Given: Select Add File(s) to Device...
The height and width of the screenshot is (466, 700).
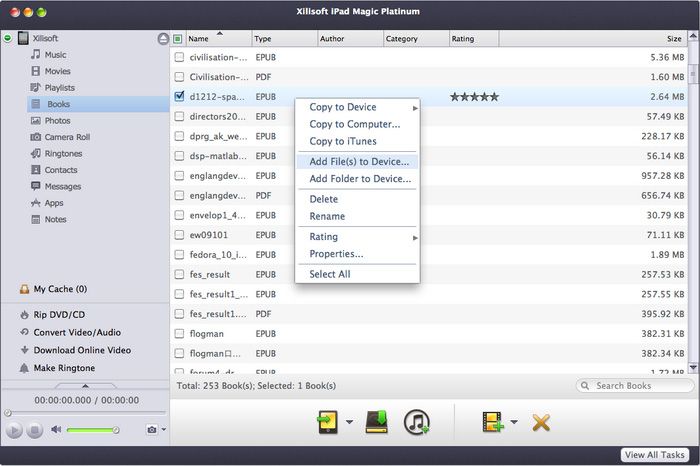Looking at the screenshot, I should (359, 162).
